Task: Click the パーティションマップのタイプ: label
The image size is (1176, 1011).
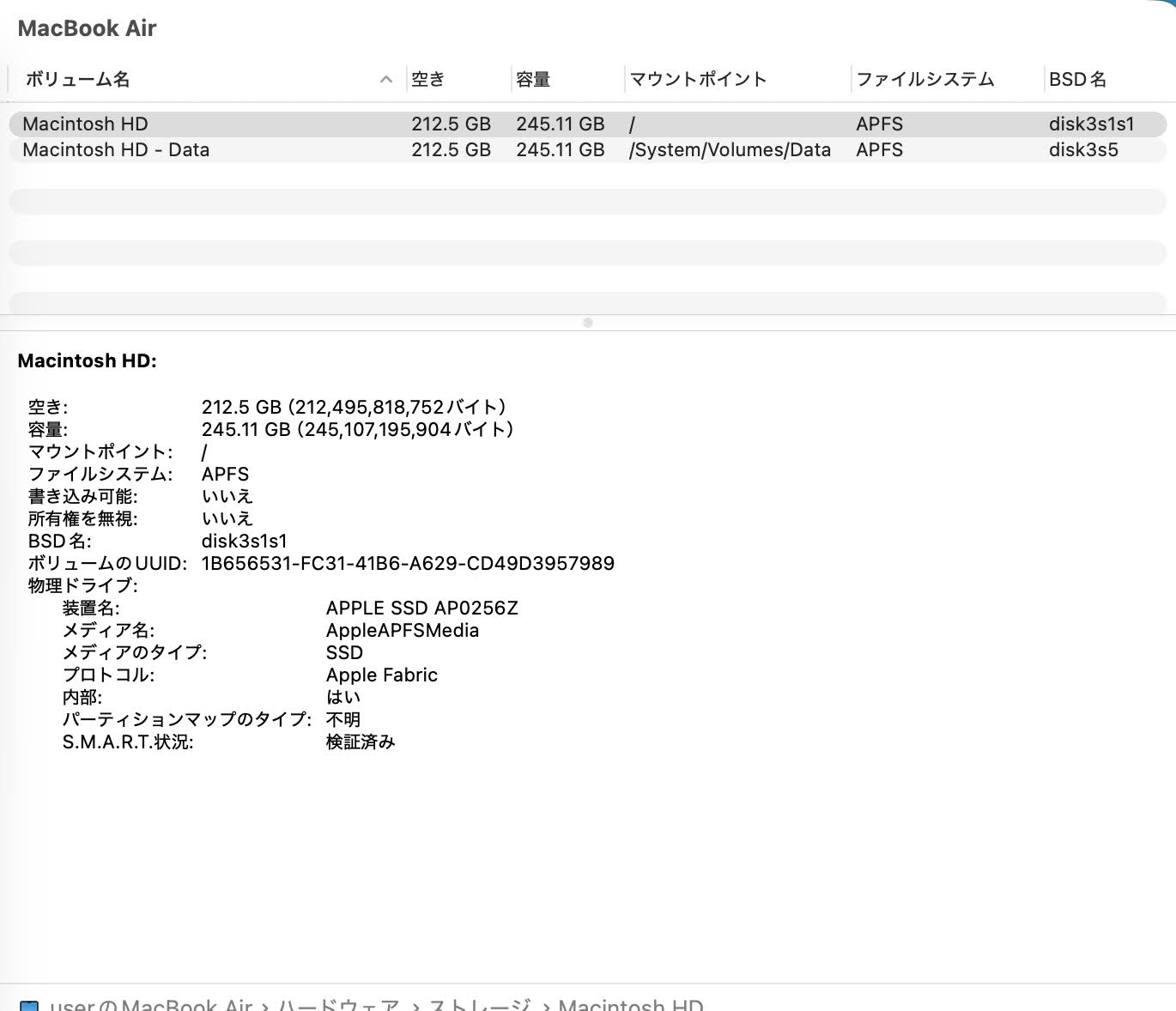Action: pos(187,719)
